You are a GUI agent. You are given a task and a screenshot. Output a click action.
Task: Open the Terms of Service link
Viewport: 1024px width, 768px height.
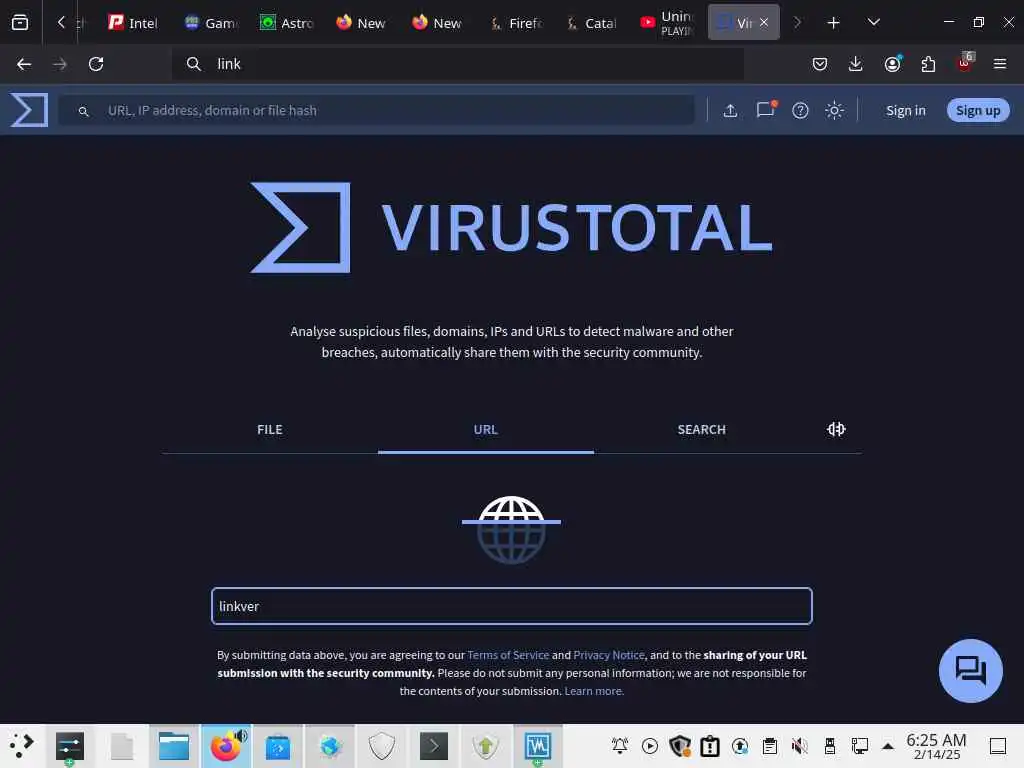point(508,654)
